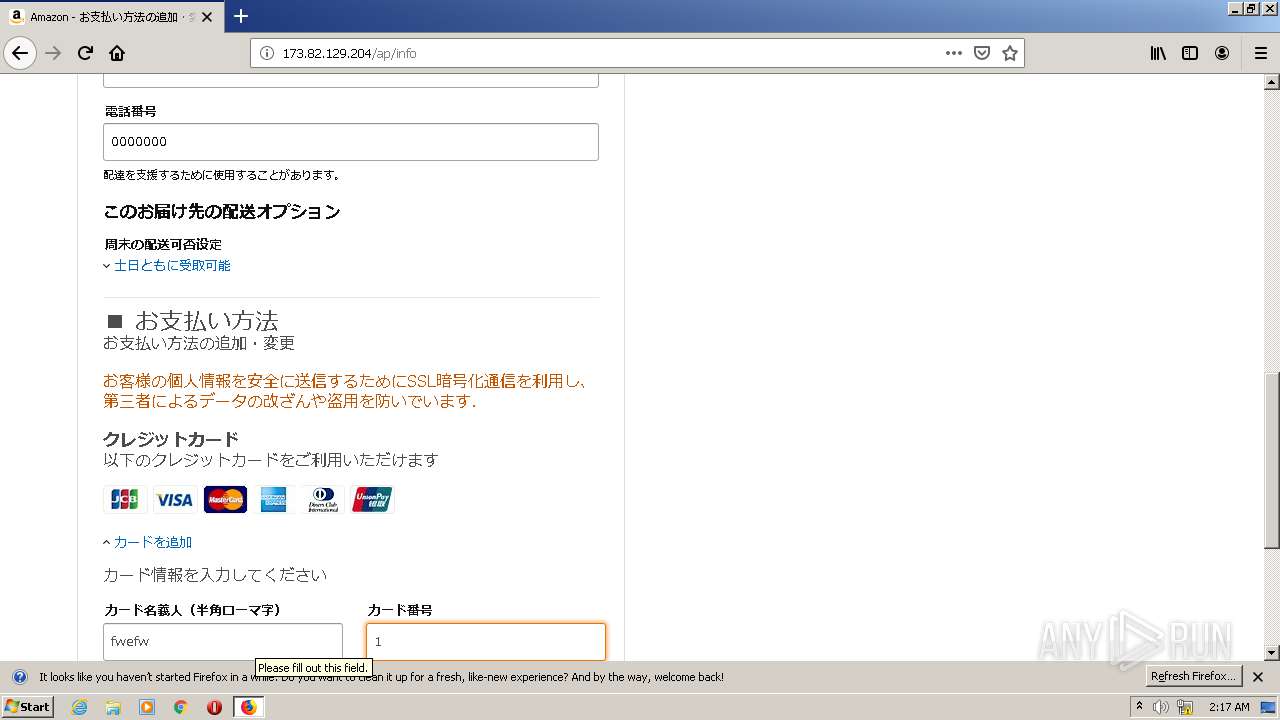Image resolution: width=1280 pixels, height=720 pixels.
Task: Click the JCB card logo
Action: pyautogui.click(x=125, y=499)
